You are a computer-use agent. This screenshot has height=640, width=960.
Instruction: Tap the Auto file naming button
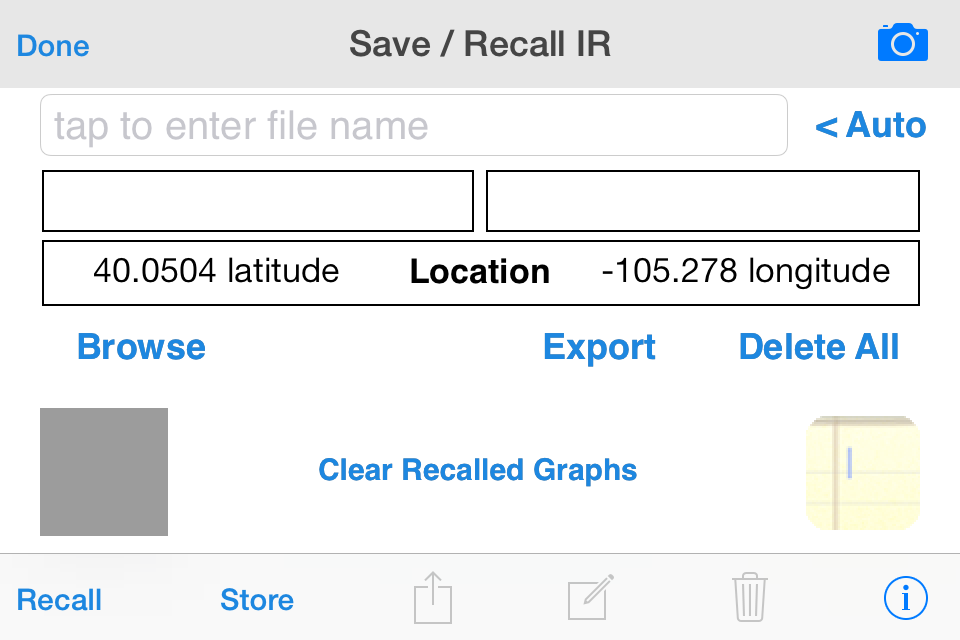click(x=871, y=126)
